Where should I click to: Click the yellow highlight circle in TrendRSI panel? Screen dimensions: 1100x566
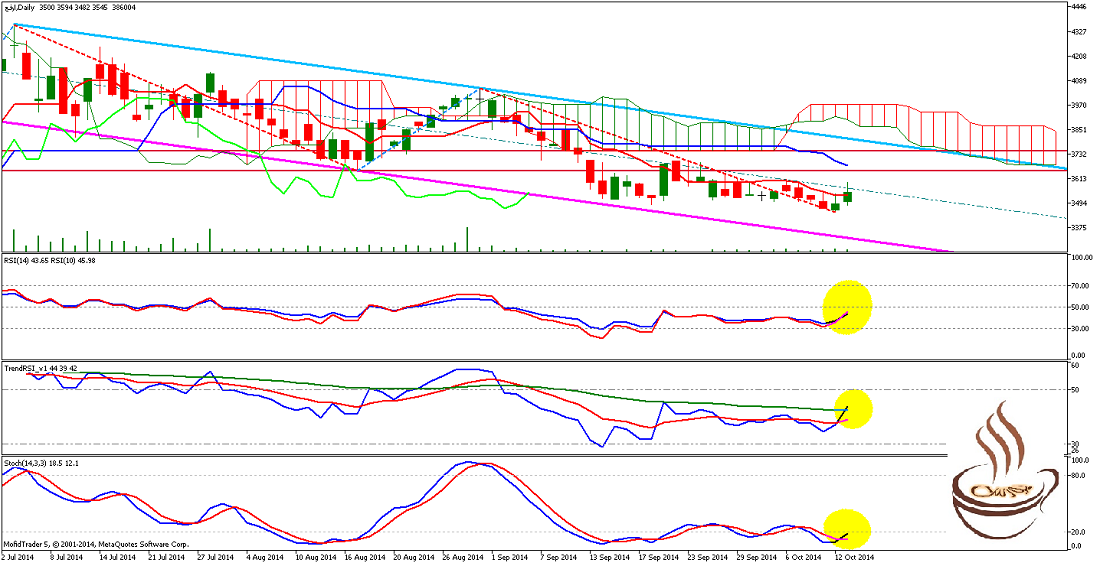pyautogui.click(x=848, y=408)
